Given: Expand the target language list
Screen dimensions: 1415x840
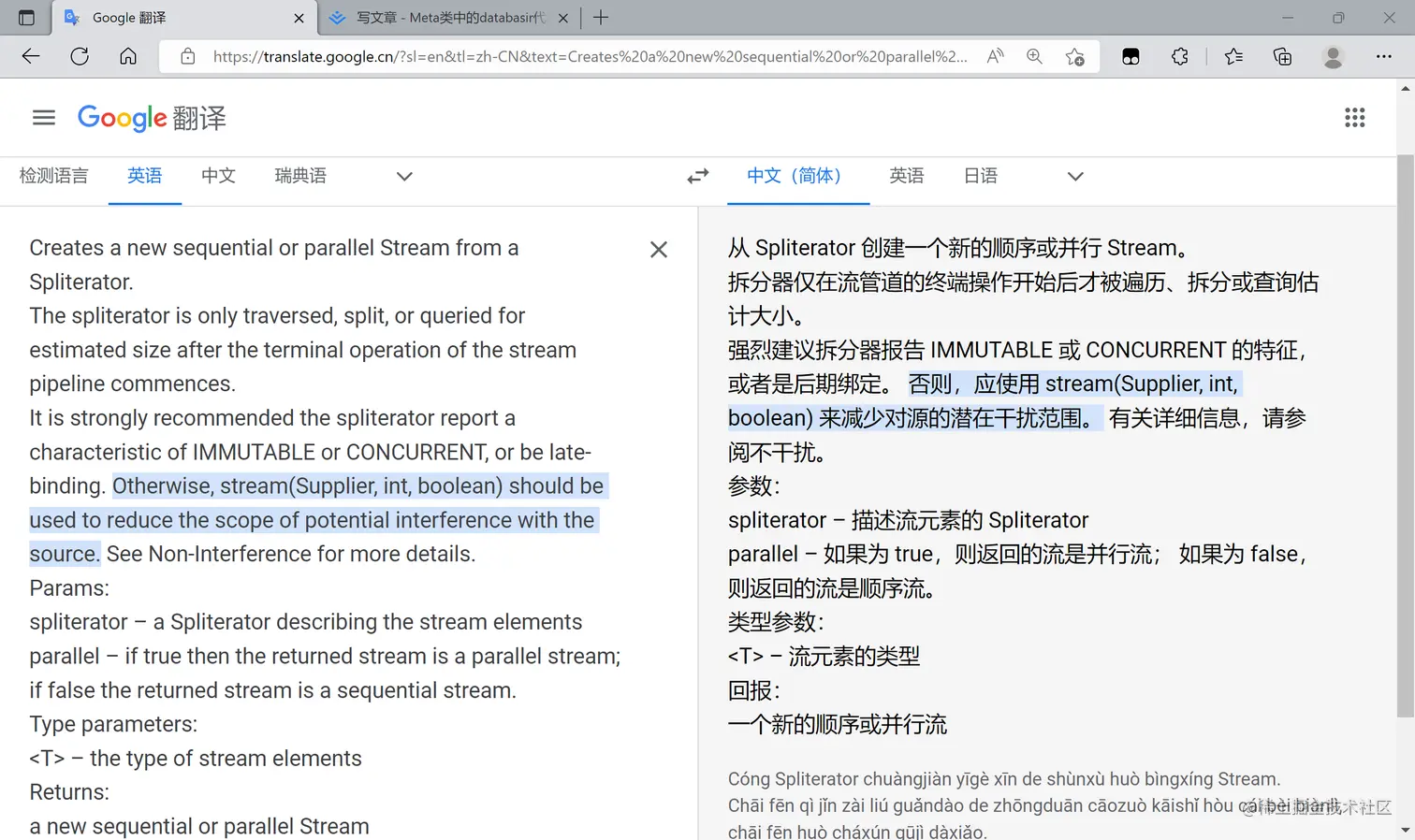Looking at the screenshot, I should click(x=1075, y=176).
